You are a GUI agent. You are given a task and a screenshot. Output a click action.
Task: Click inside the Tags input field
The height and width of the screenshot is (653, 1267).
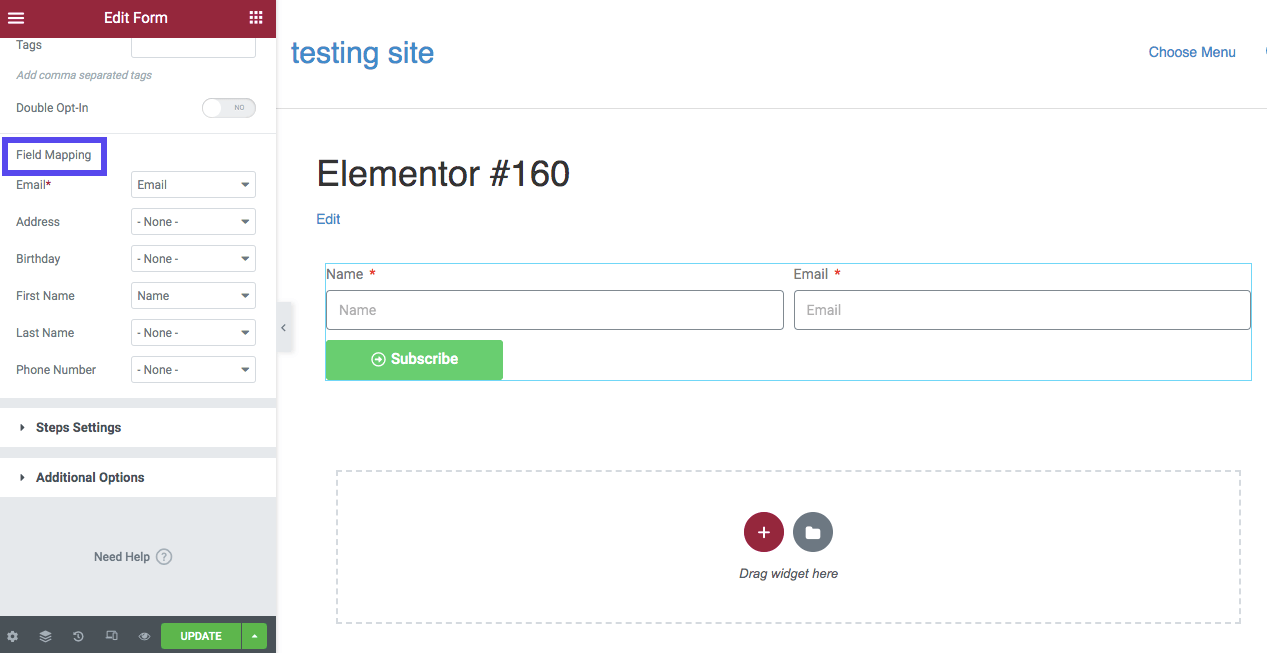(x=193, y=44)
